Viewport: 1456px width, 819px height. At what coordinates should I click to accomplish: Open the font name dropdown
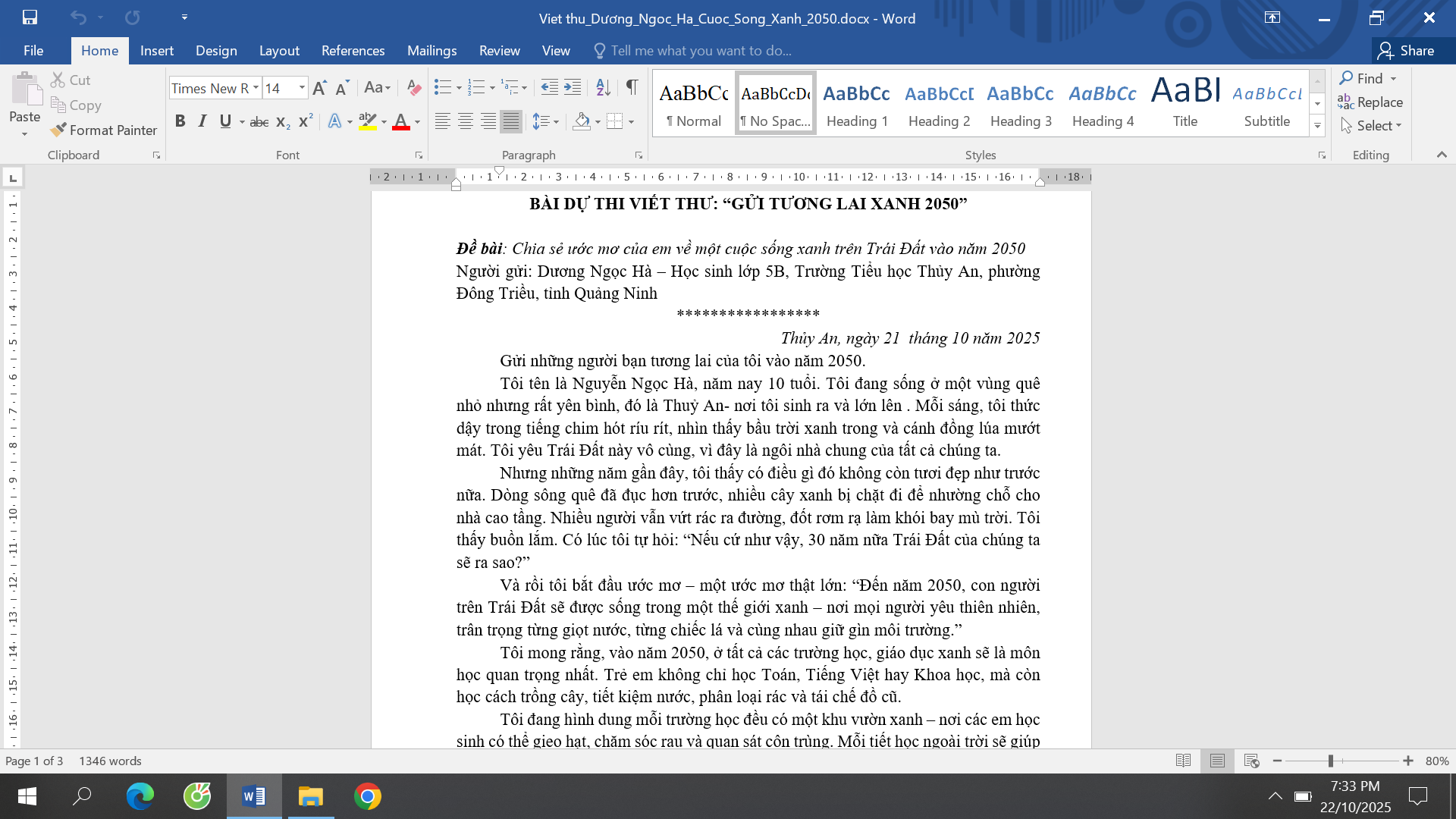click(256, 88)
